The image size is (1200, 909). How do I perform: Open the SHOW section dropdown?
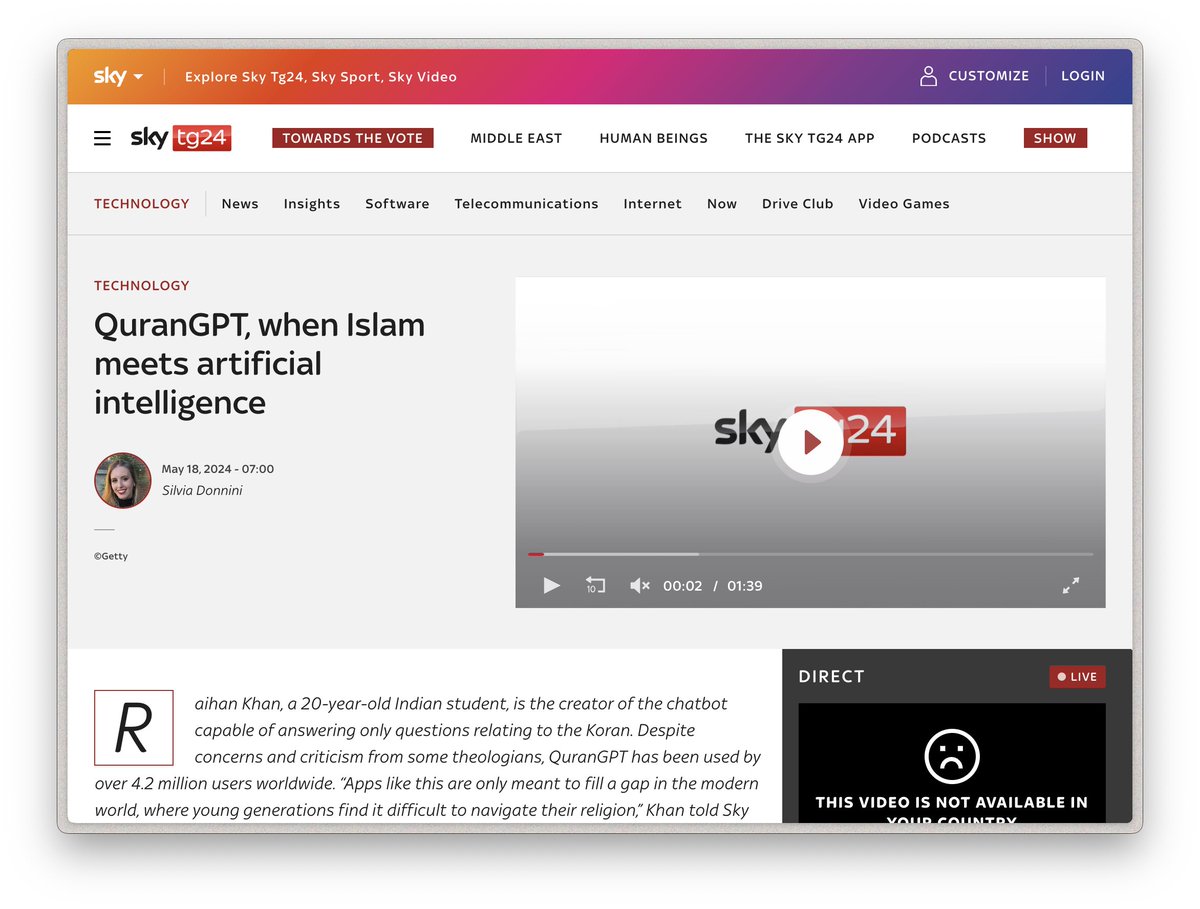1054,138
